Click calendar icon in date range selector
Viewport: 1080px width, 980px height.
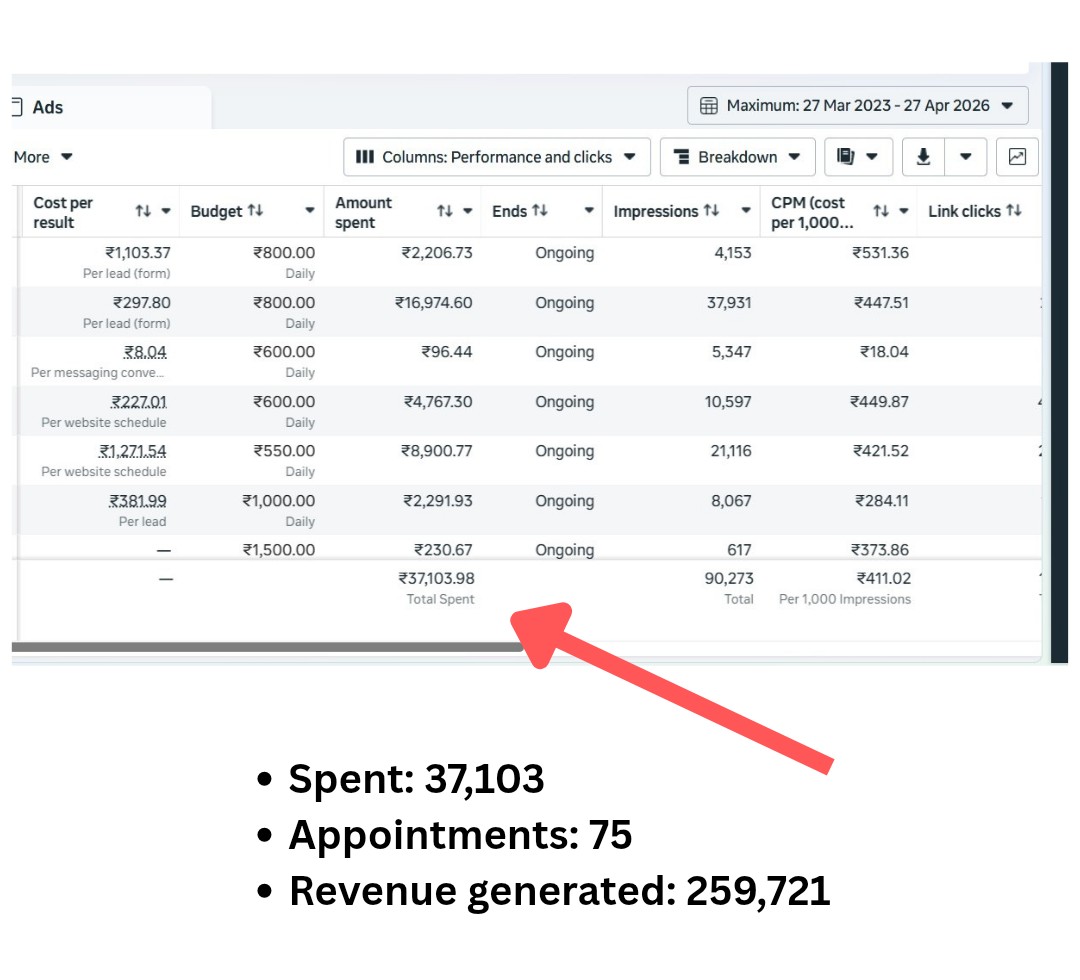[x=708, y=106]
